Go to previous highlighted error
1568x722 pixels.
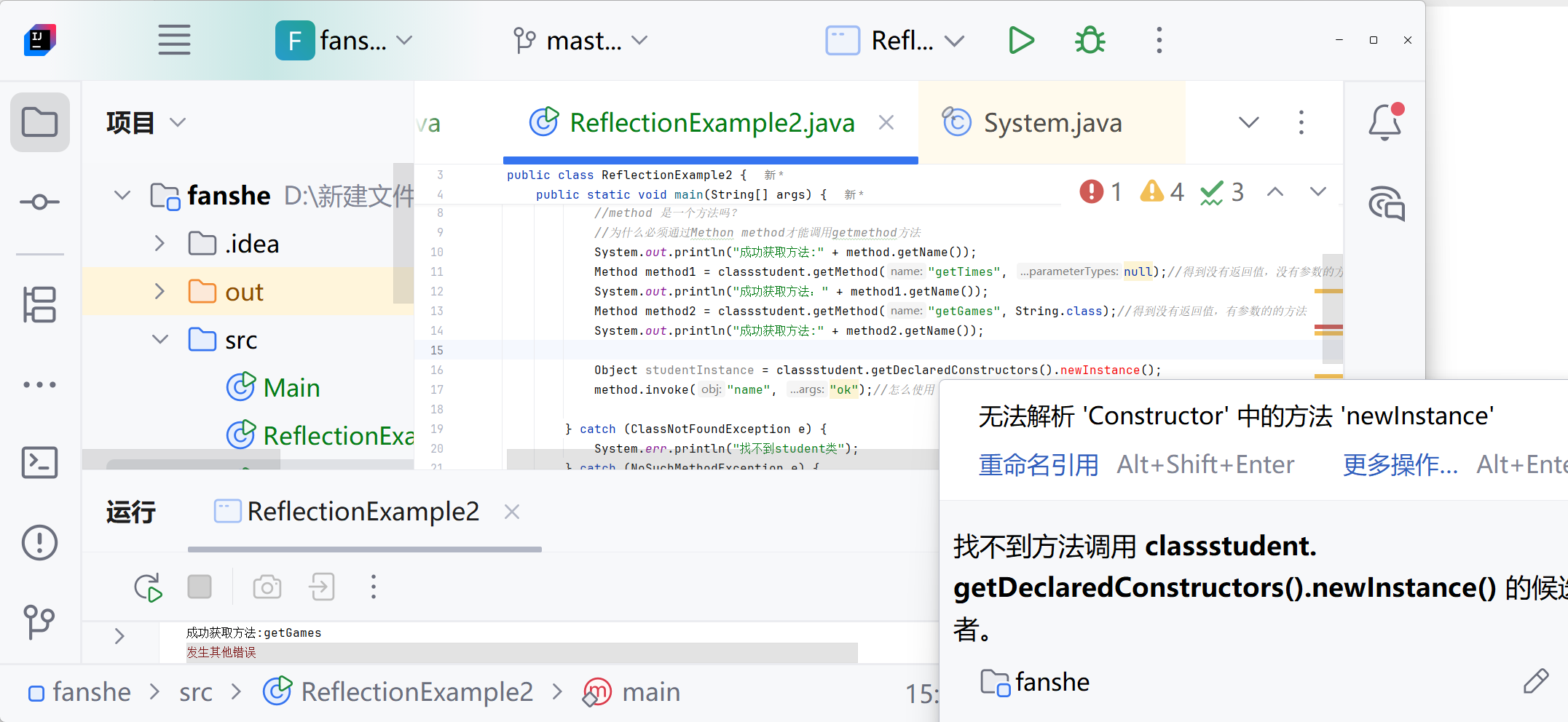point(1275,191)
